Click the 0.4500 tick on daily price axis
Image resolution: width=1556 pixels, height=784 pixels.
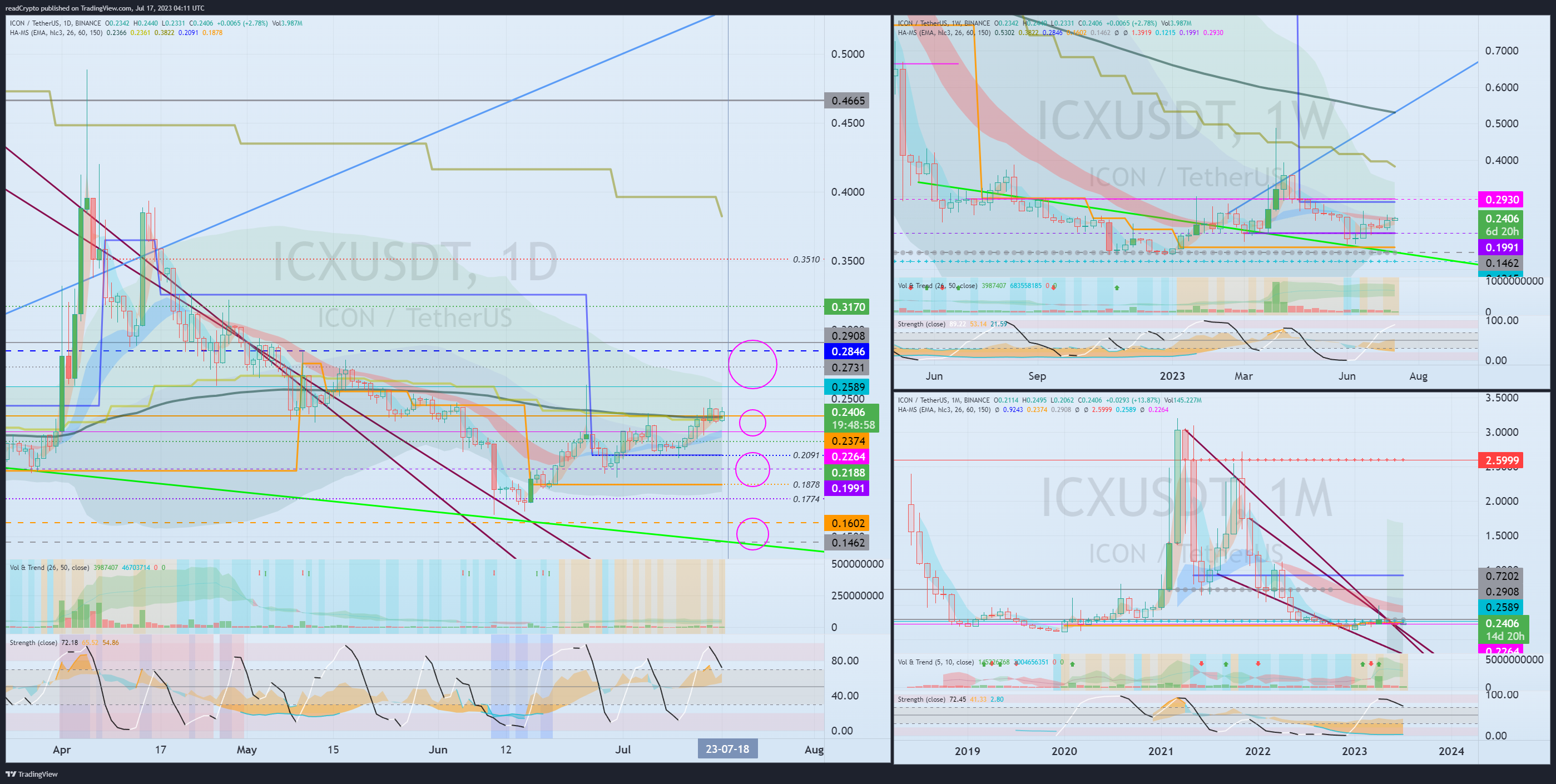(x=848, y=123)
